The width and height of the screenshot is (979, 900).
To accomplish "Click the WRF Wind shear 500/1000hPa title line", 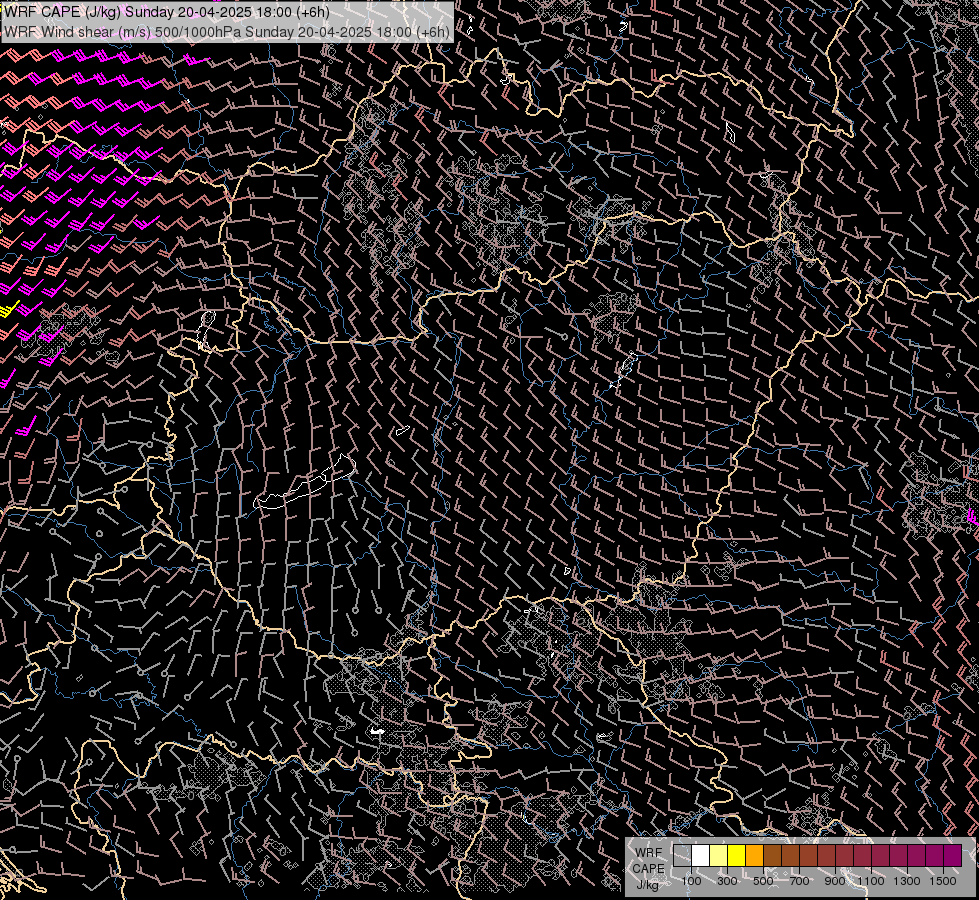I will 227,32.
